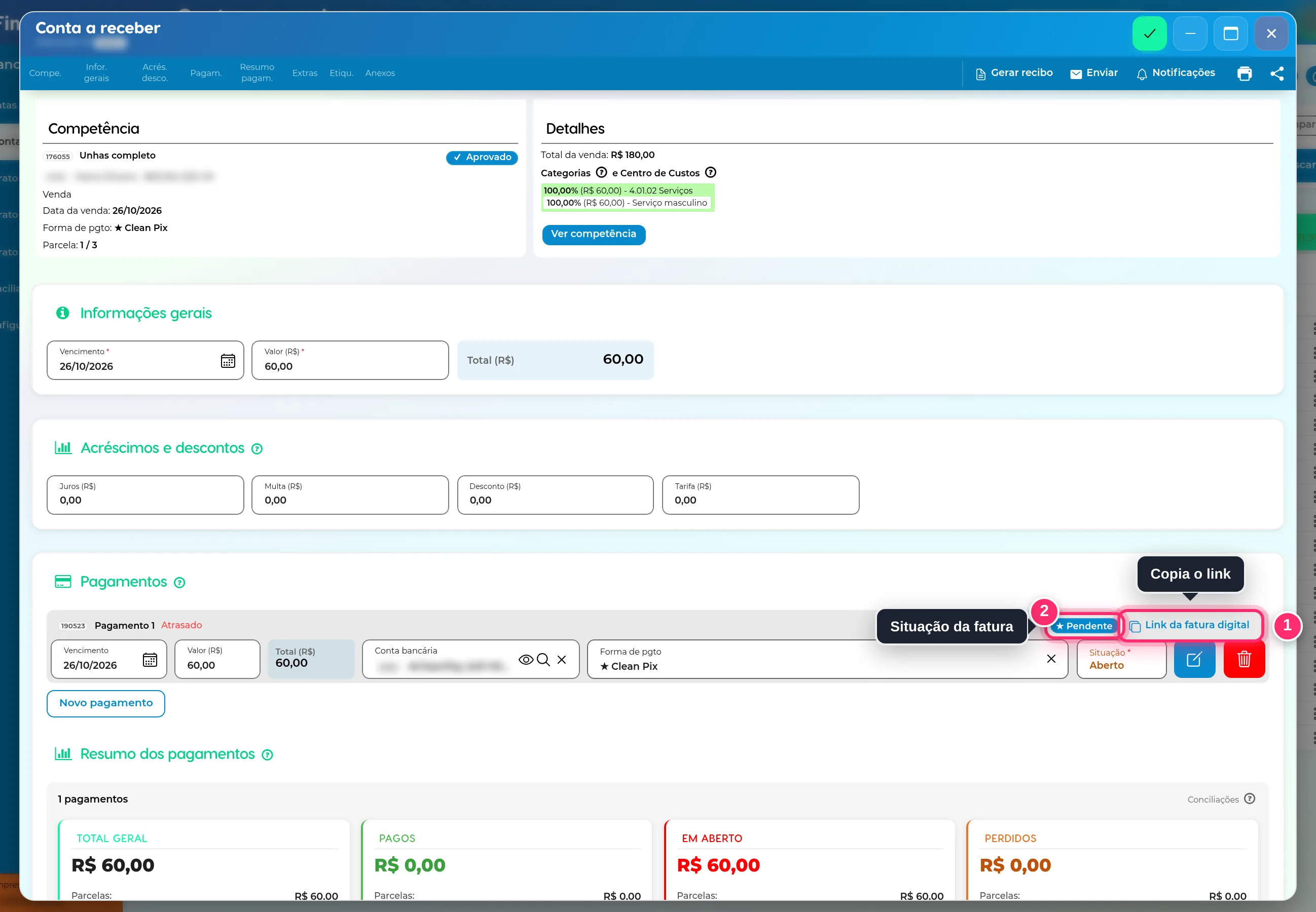Click the Conciliações help icon
The image size is (1316, 912).
[1249, 799]
